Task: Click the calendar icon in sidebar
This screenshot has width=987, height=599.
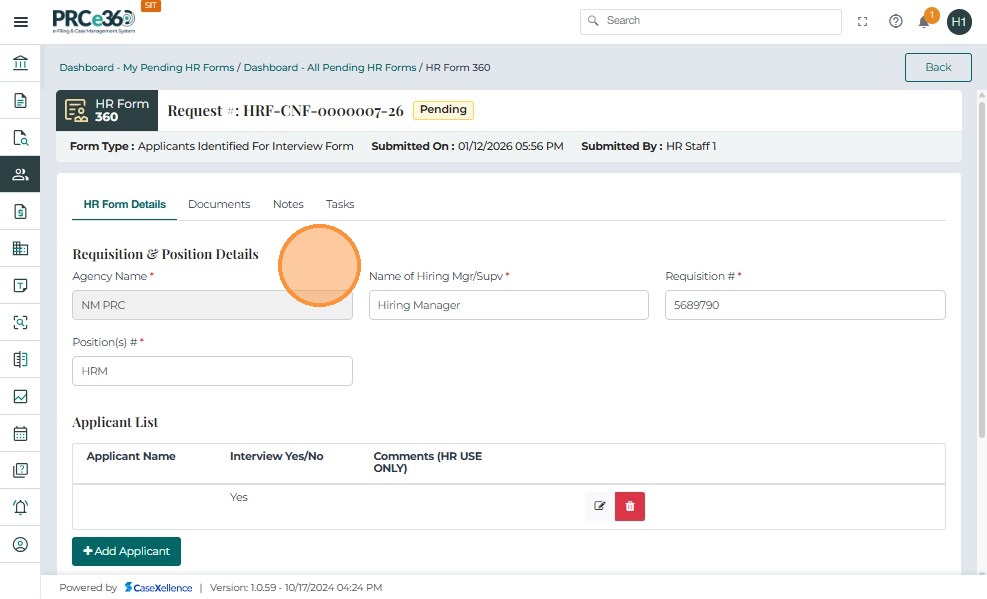Action: [x=20, y=434]
